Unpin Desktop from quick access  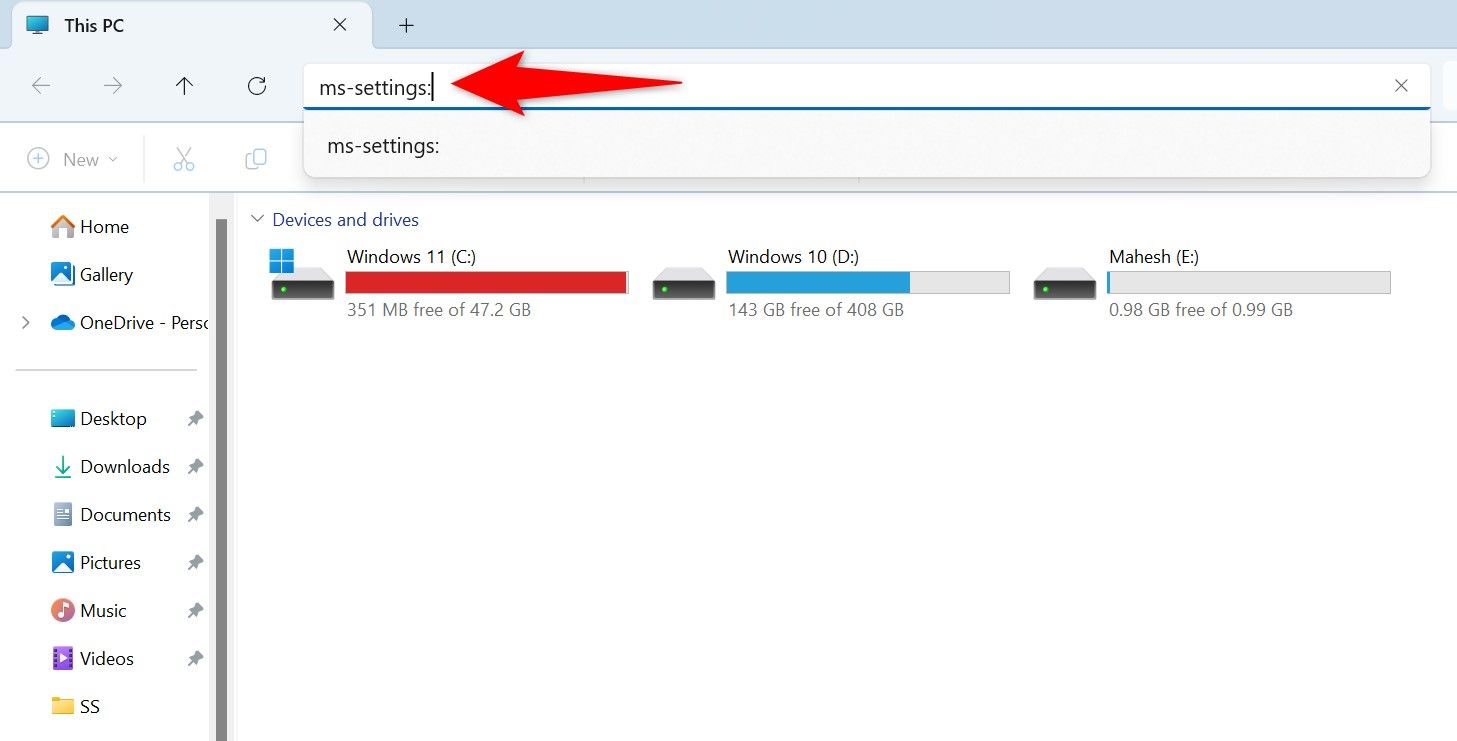pos(195,419)
